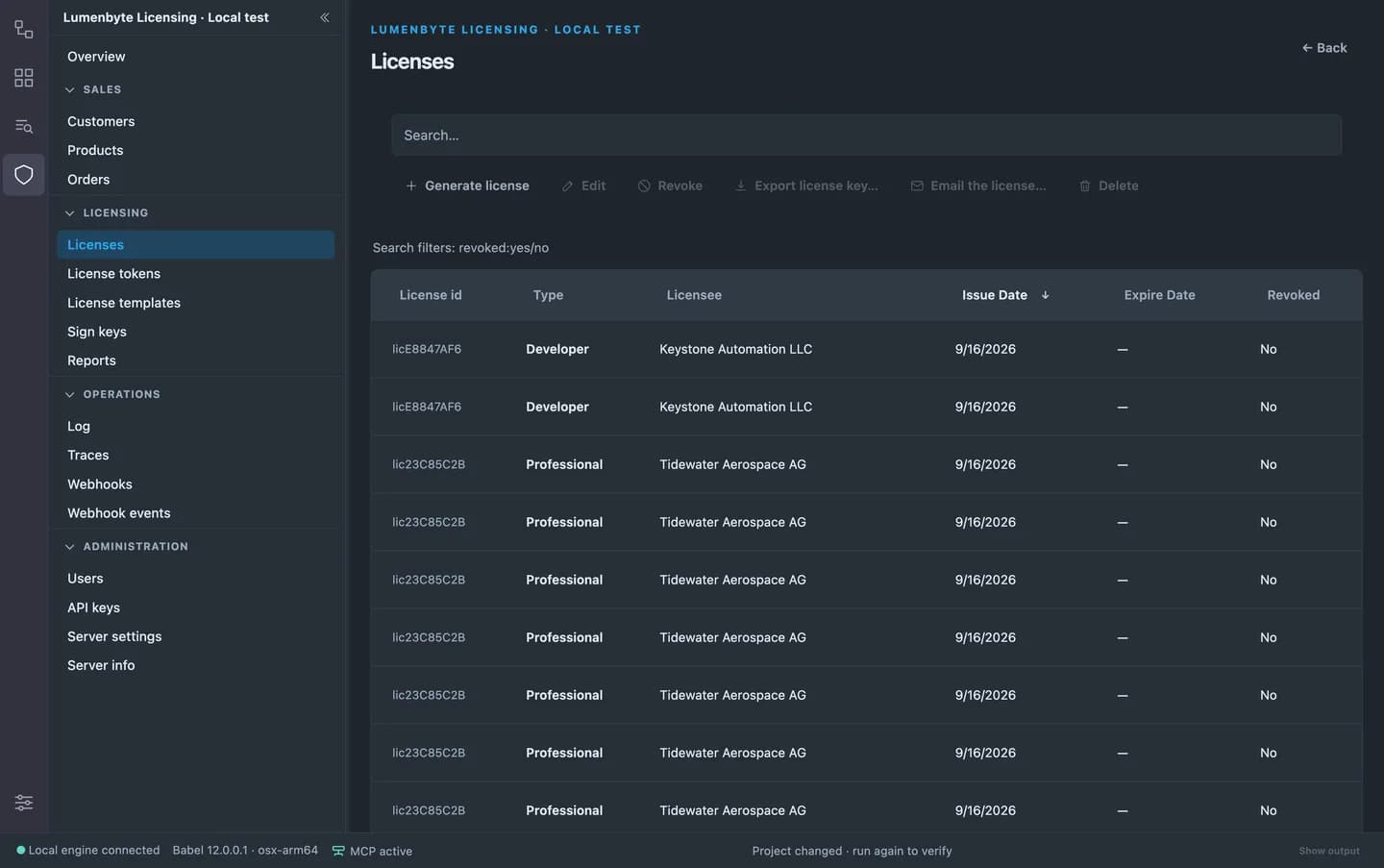Click Generate license
The width and height of the screenshot is (1384, 868).
(x=467, y=186)
